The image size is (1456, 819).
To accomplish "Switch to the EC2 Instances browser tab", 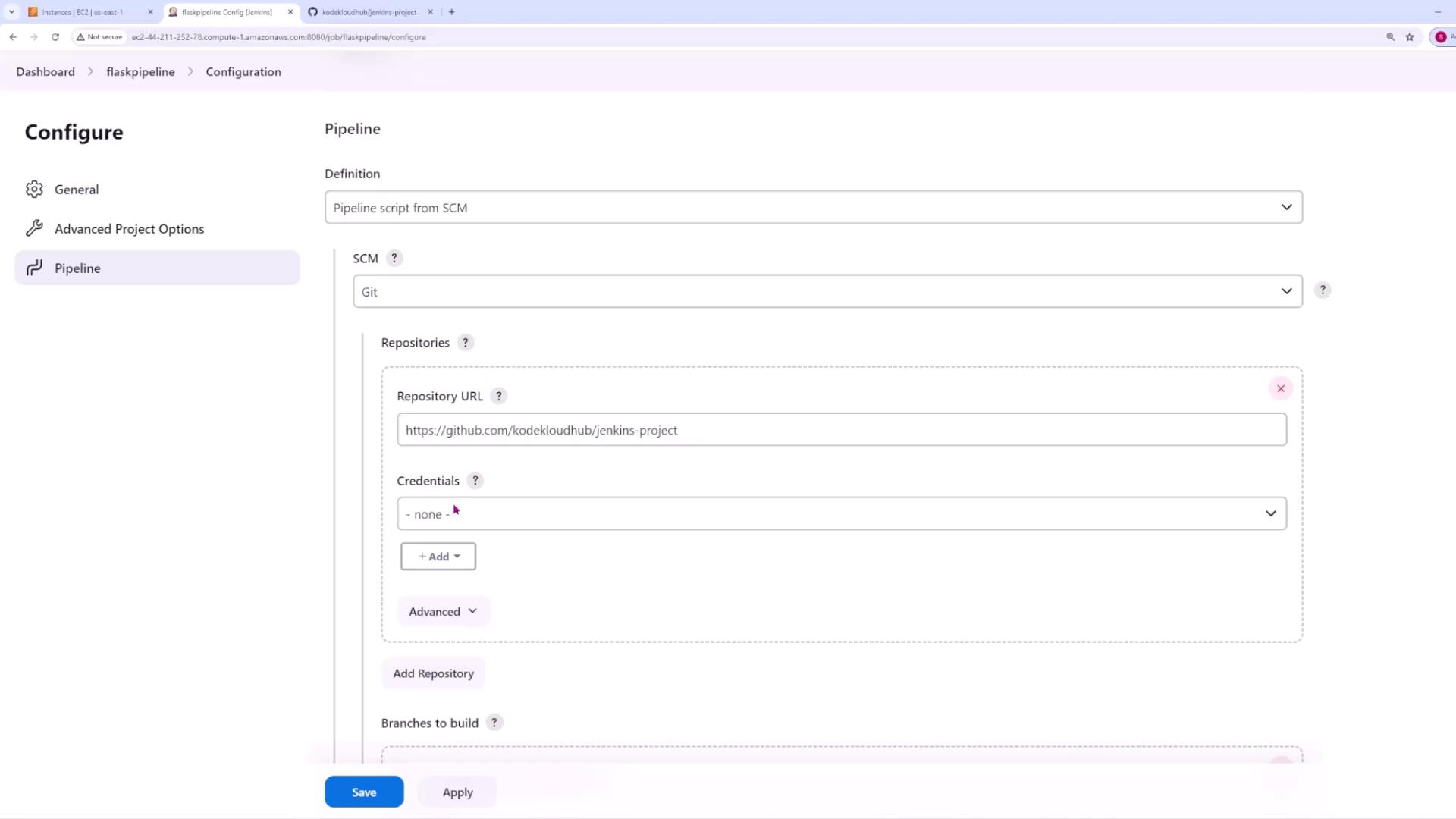I will (82, 12).
